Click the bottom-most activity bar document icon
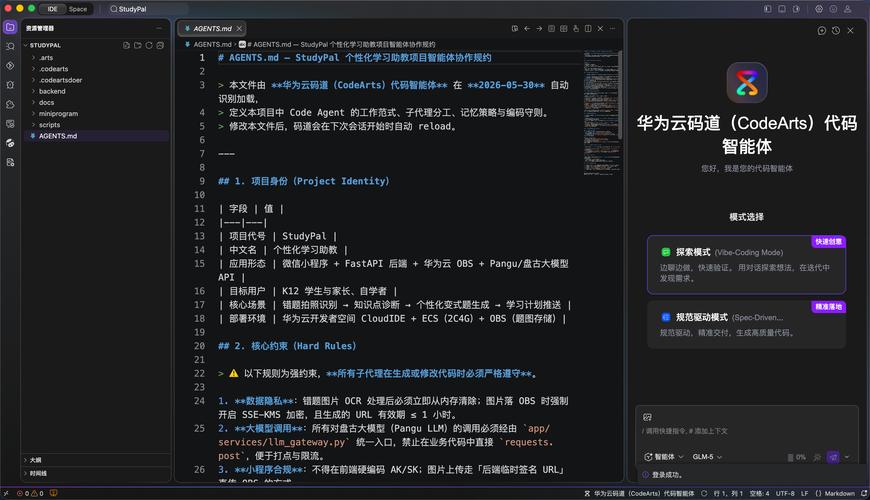 (10, 162)
